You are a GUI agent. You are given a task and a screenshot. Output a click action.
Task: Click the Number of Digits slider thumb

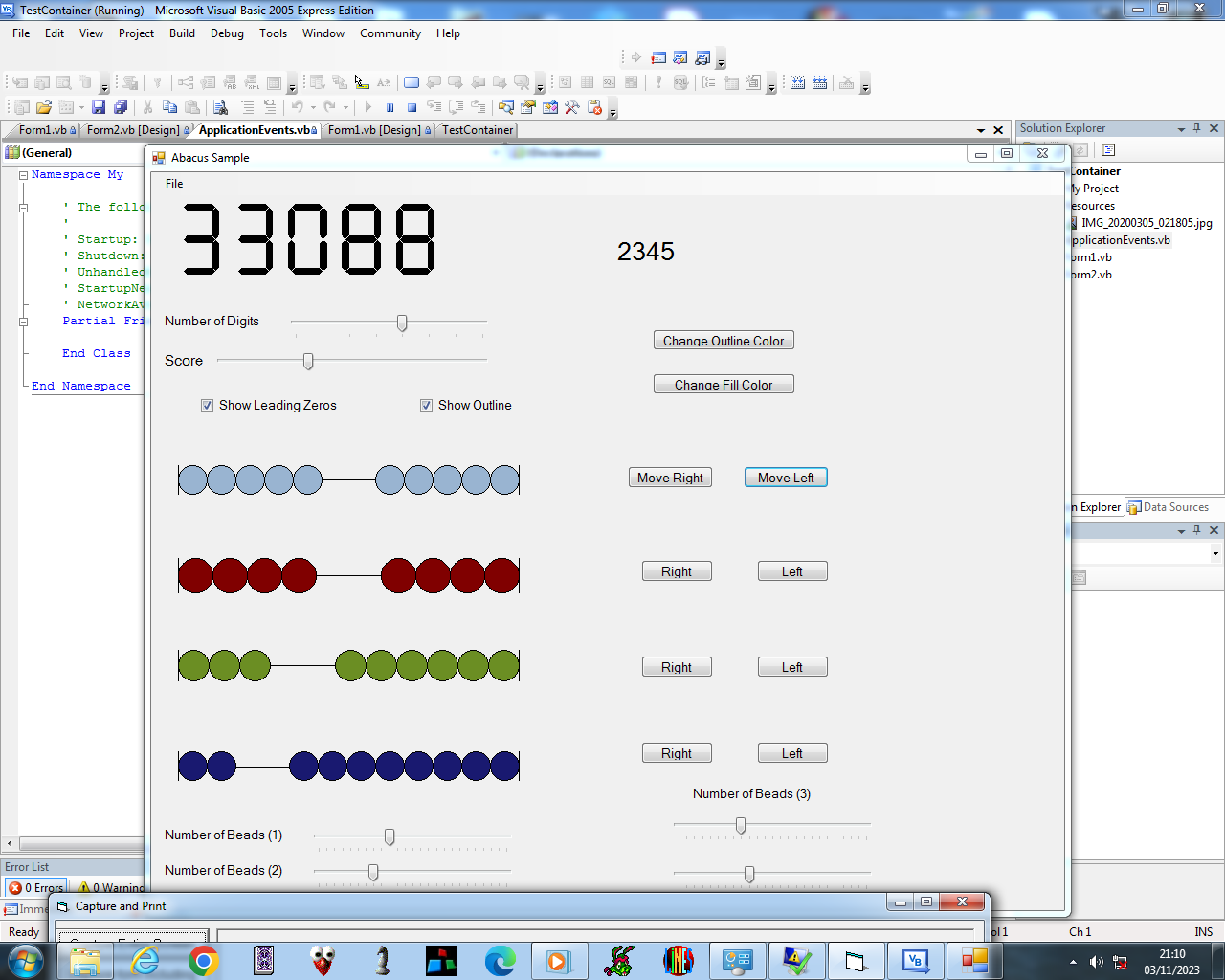[x=402, y=323]
